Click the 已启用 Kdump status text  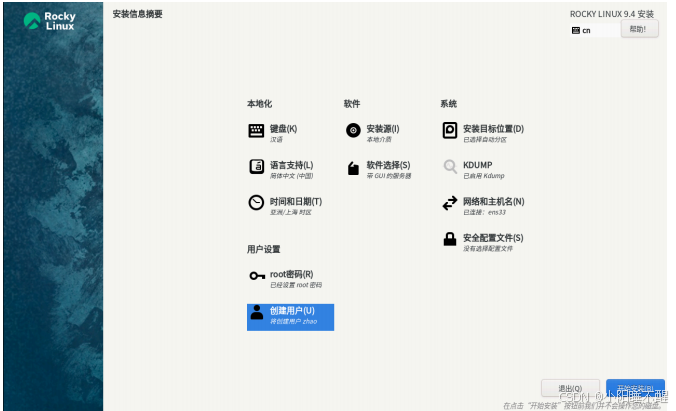click(x=484, y=176)
